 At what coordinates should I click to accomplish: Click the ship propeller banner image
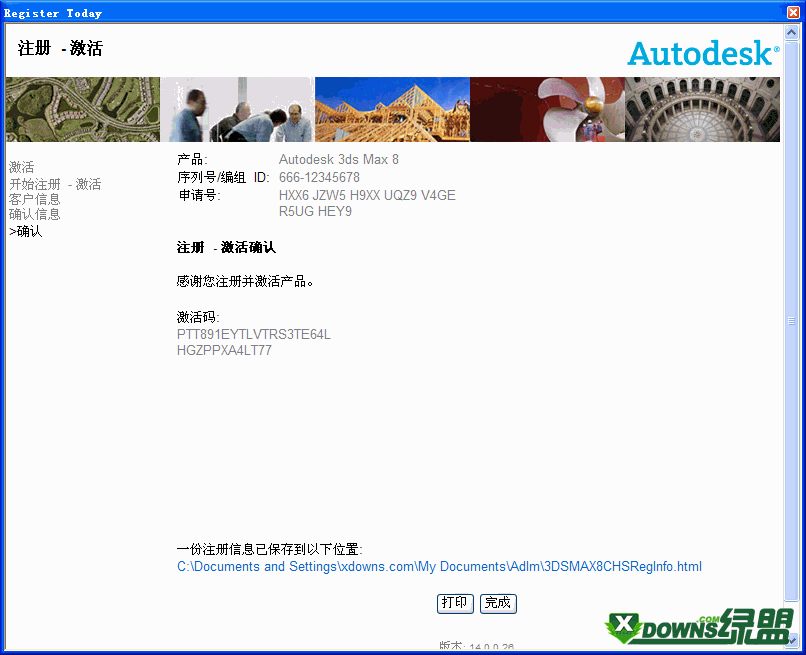click(547, 110)
